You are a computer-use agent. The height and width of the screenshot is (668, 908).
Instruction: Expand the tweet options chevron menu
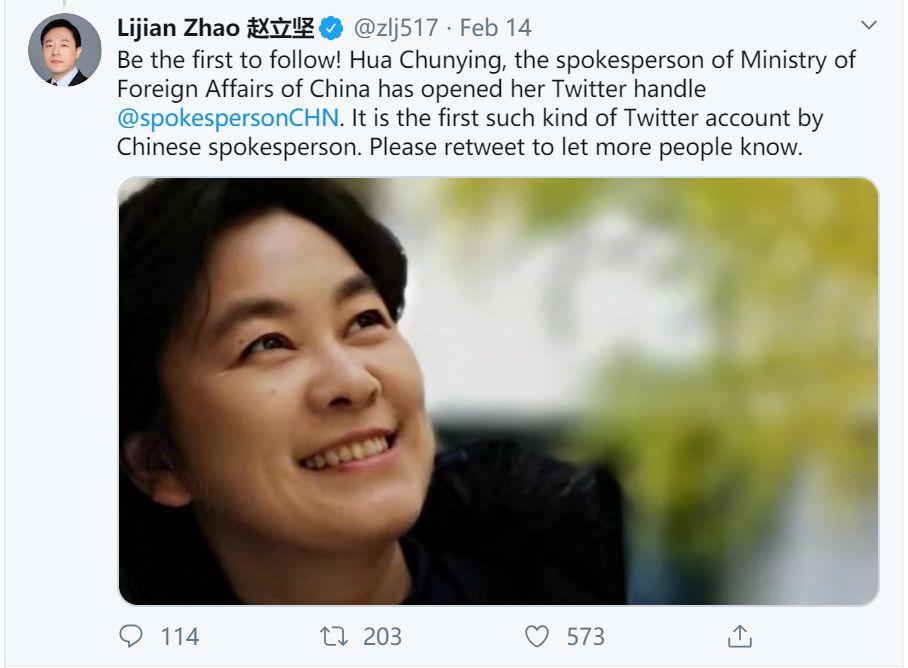click(868, 24)
